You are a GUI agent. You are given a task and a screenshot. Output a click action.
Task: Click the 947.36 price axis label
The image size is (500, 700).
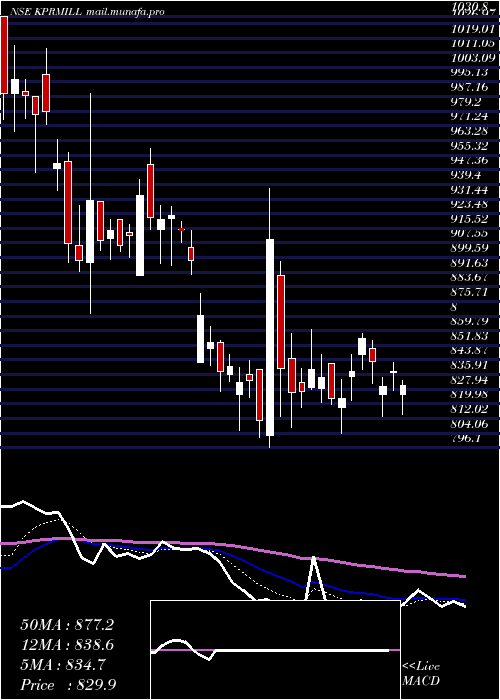click(470, 160)
